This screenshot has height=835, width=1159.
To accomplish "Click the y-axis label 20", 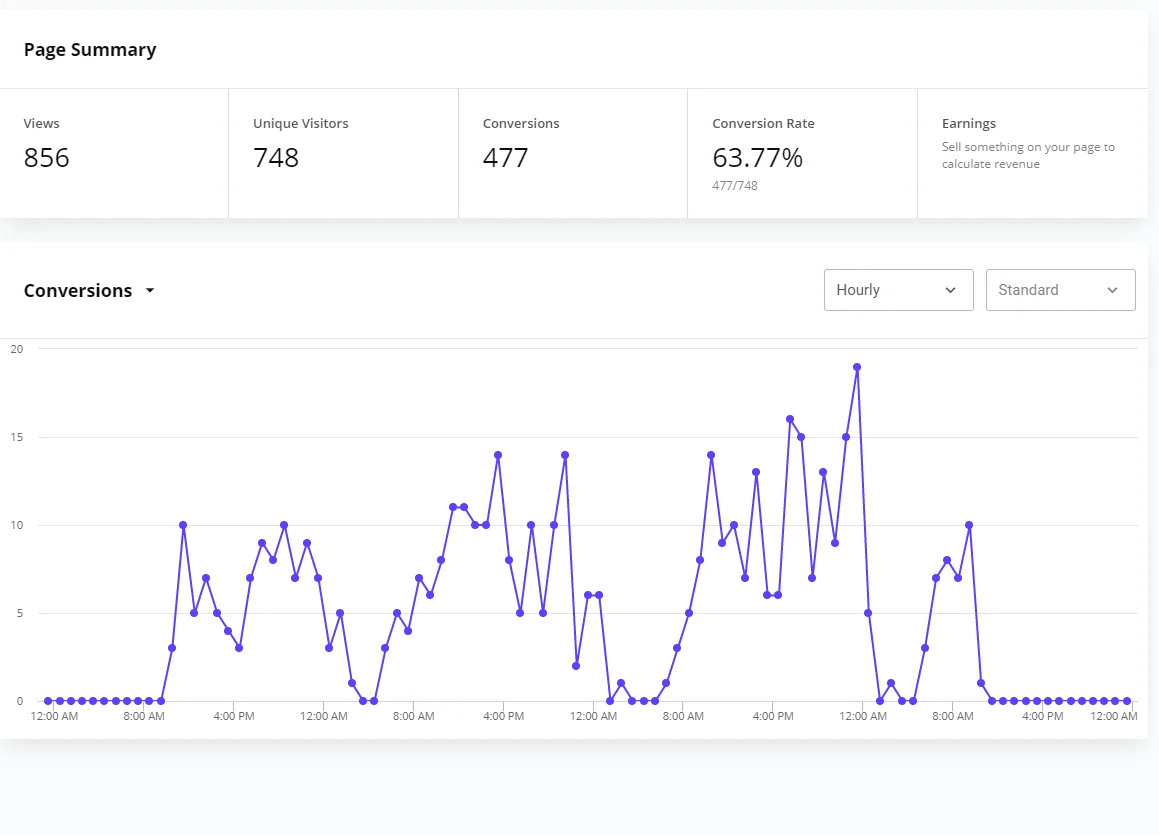I will (16, 349).
